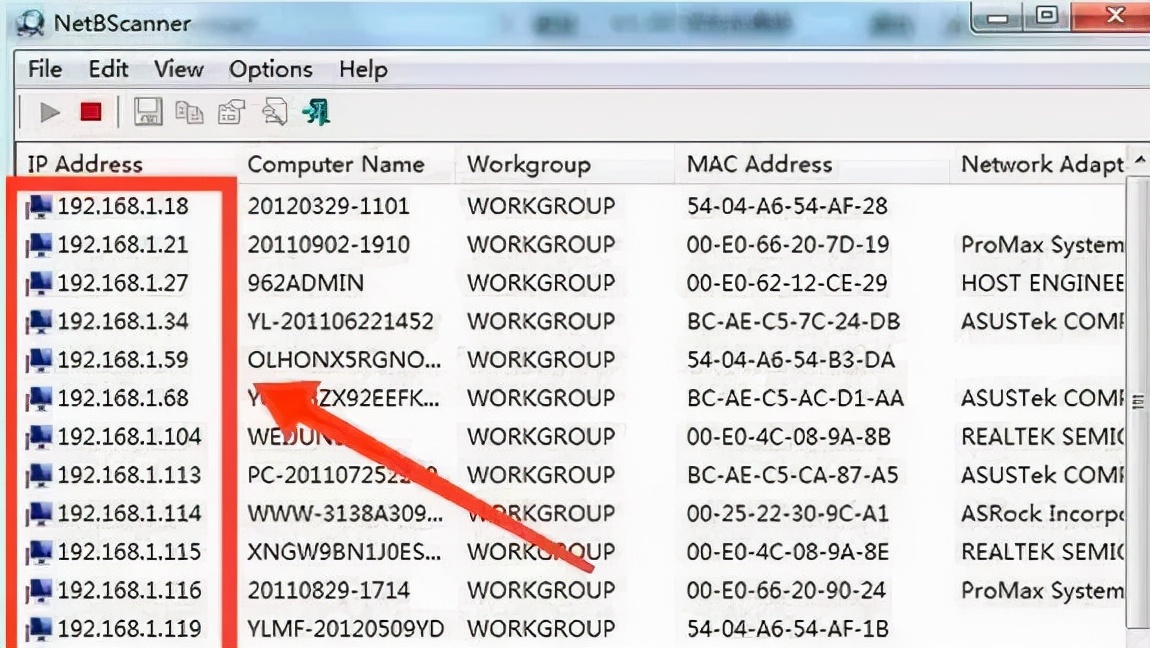Click computer name 20120329-1101
The height and width of the screenshot is (648, 1150).
328,206
